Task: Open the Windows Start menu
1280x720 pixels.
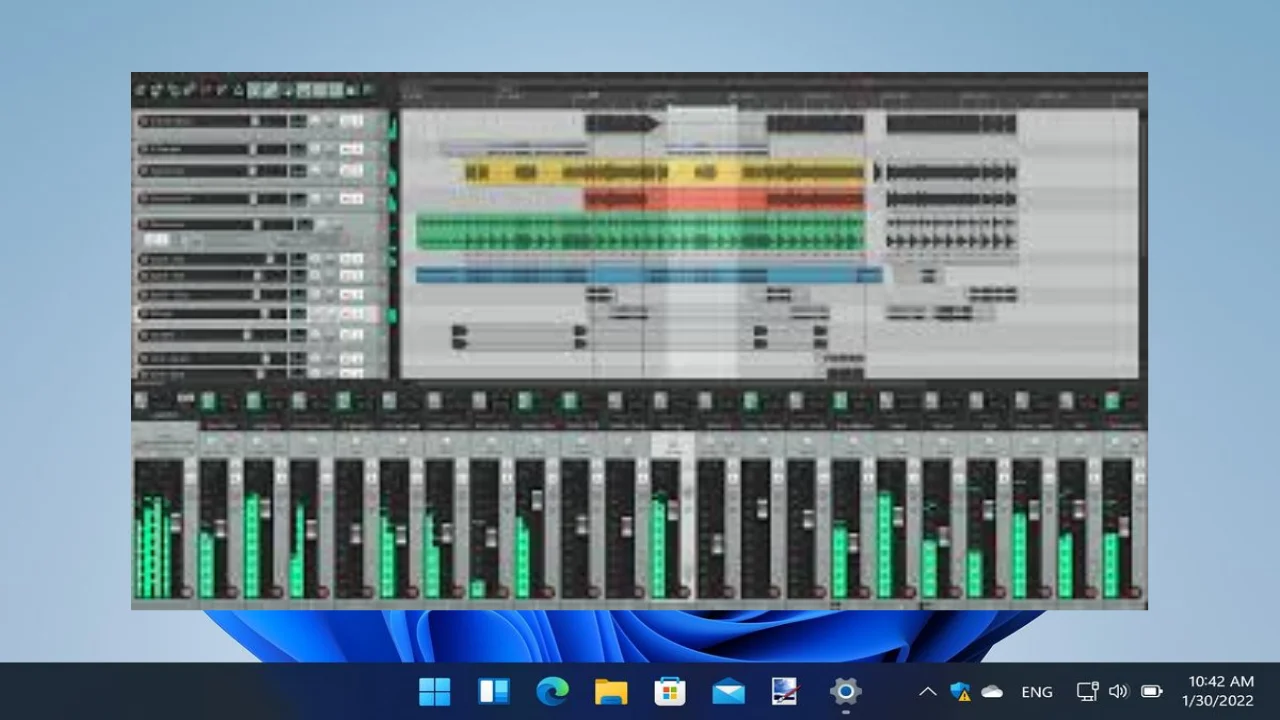Action: pyautogui.click(x=435, y=691)
